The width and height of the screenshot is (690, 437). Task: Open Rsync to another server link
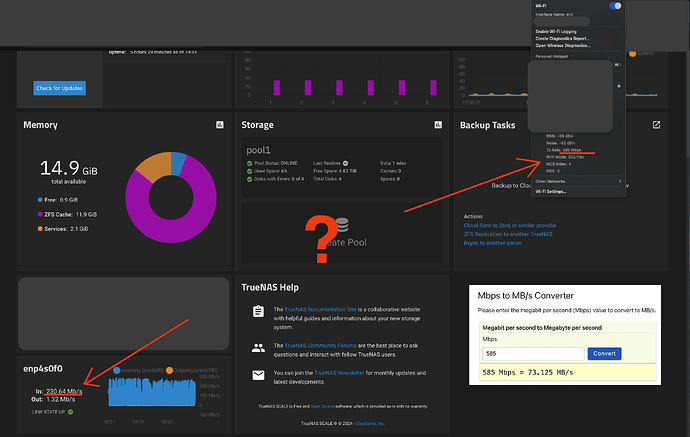tap(492, 243)
